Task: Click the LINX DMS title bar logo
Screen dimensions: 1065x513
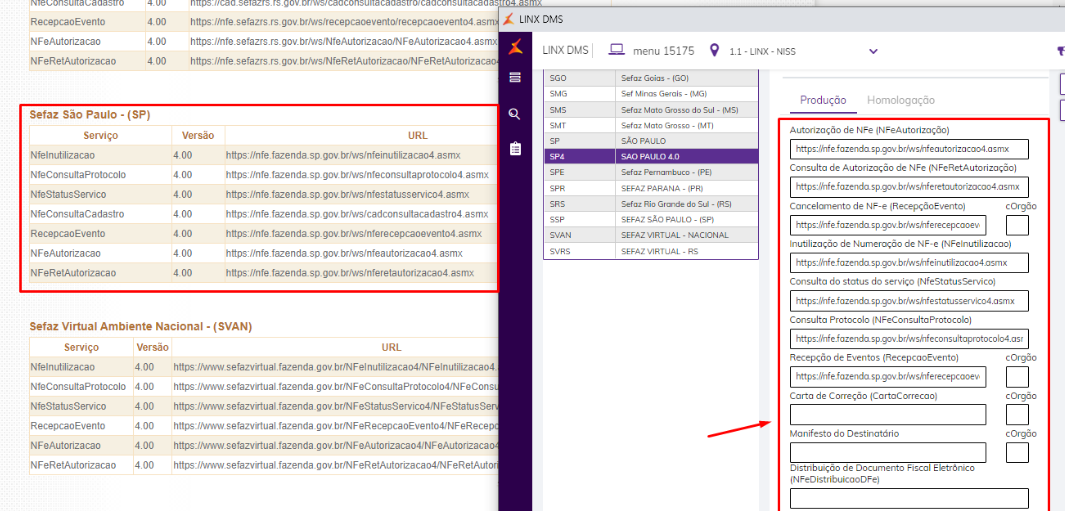Action: 507,19
